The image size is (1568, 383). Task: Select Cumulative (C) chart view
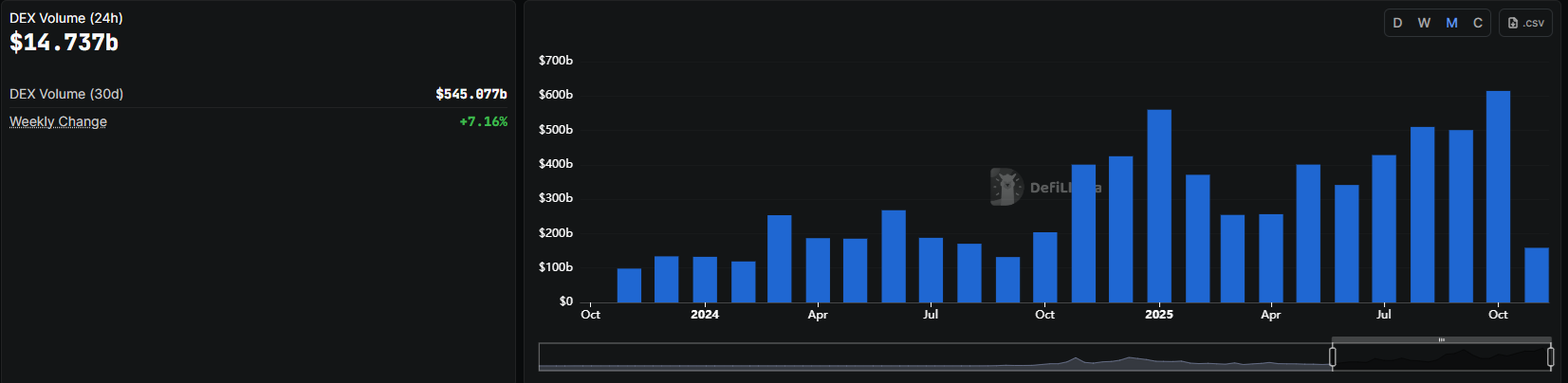[x=1478, y=23]
